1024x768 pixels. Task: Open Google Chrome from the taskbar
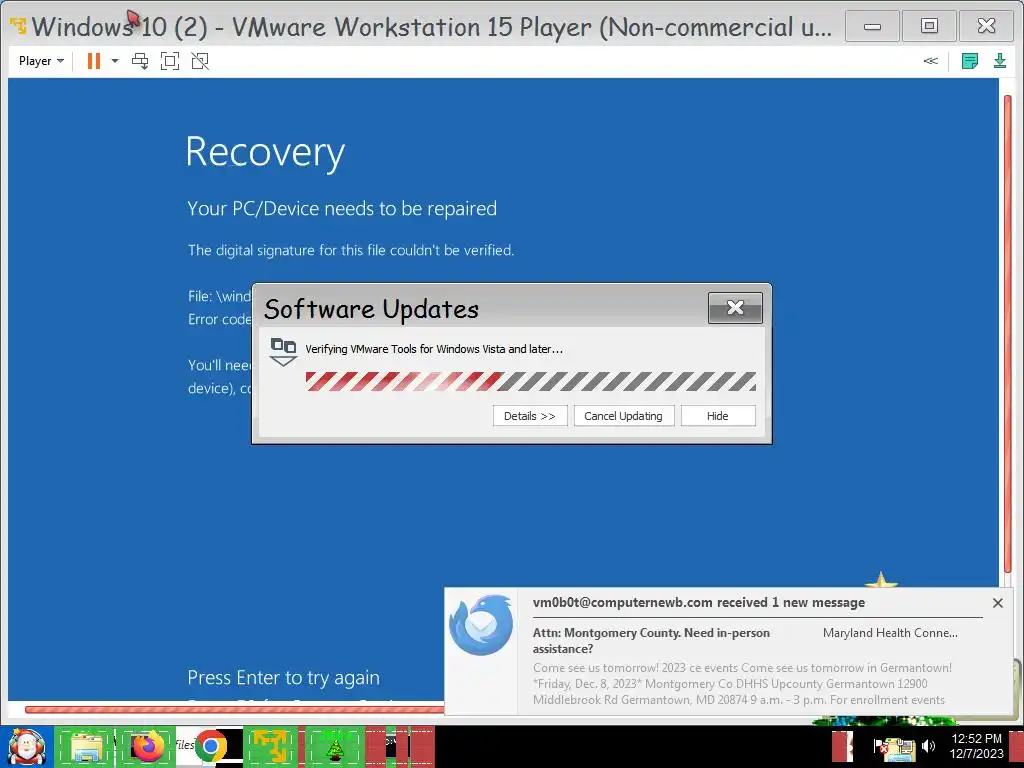(x=210, y=746)
